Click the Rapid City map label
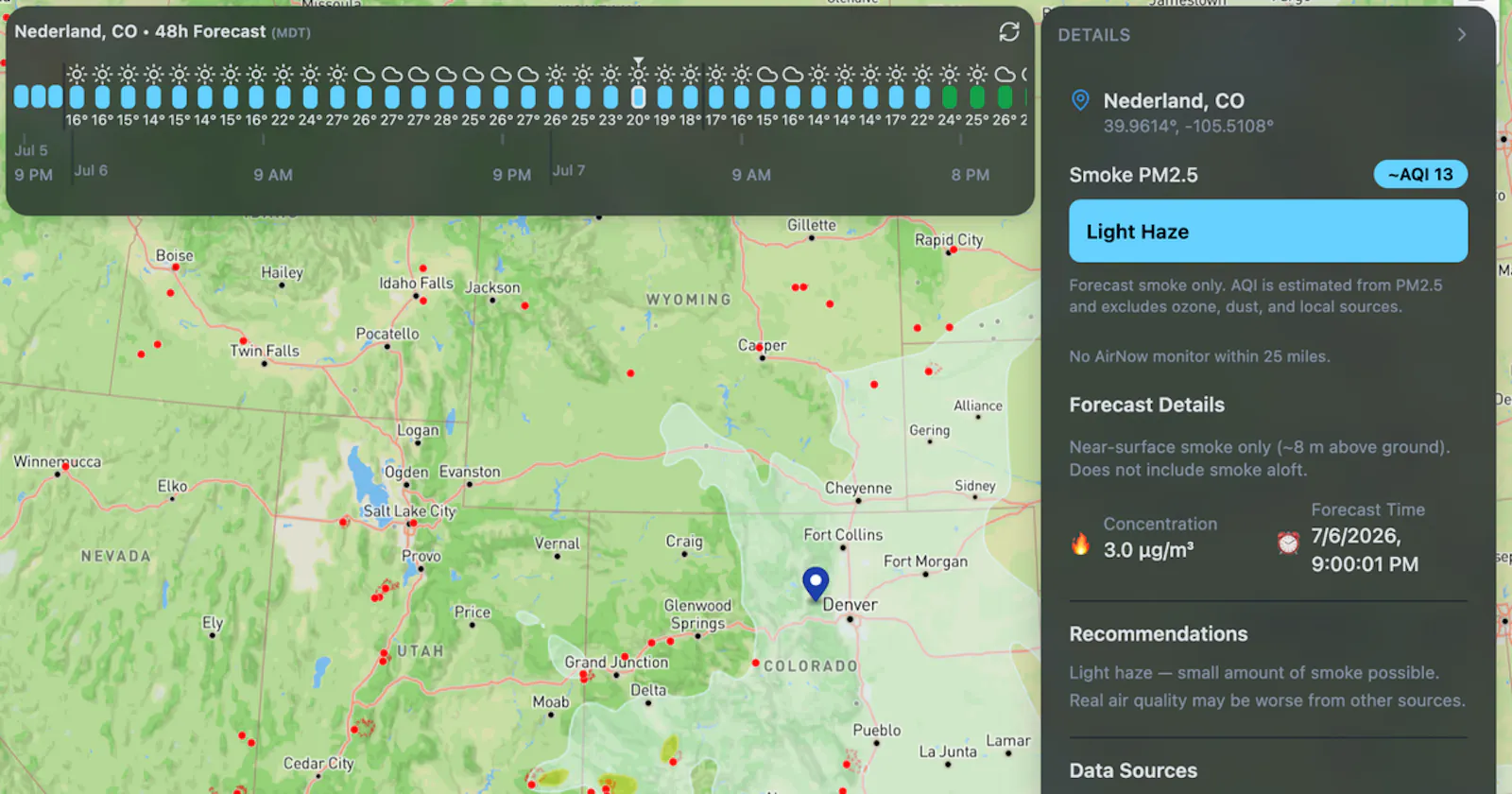Image resolution: width=1512 pixels, height=794 pixels. [x=949, y=240]
